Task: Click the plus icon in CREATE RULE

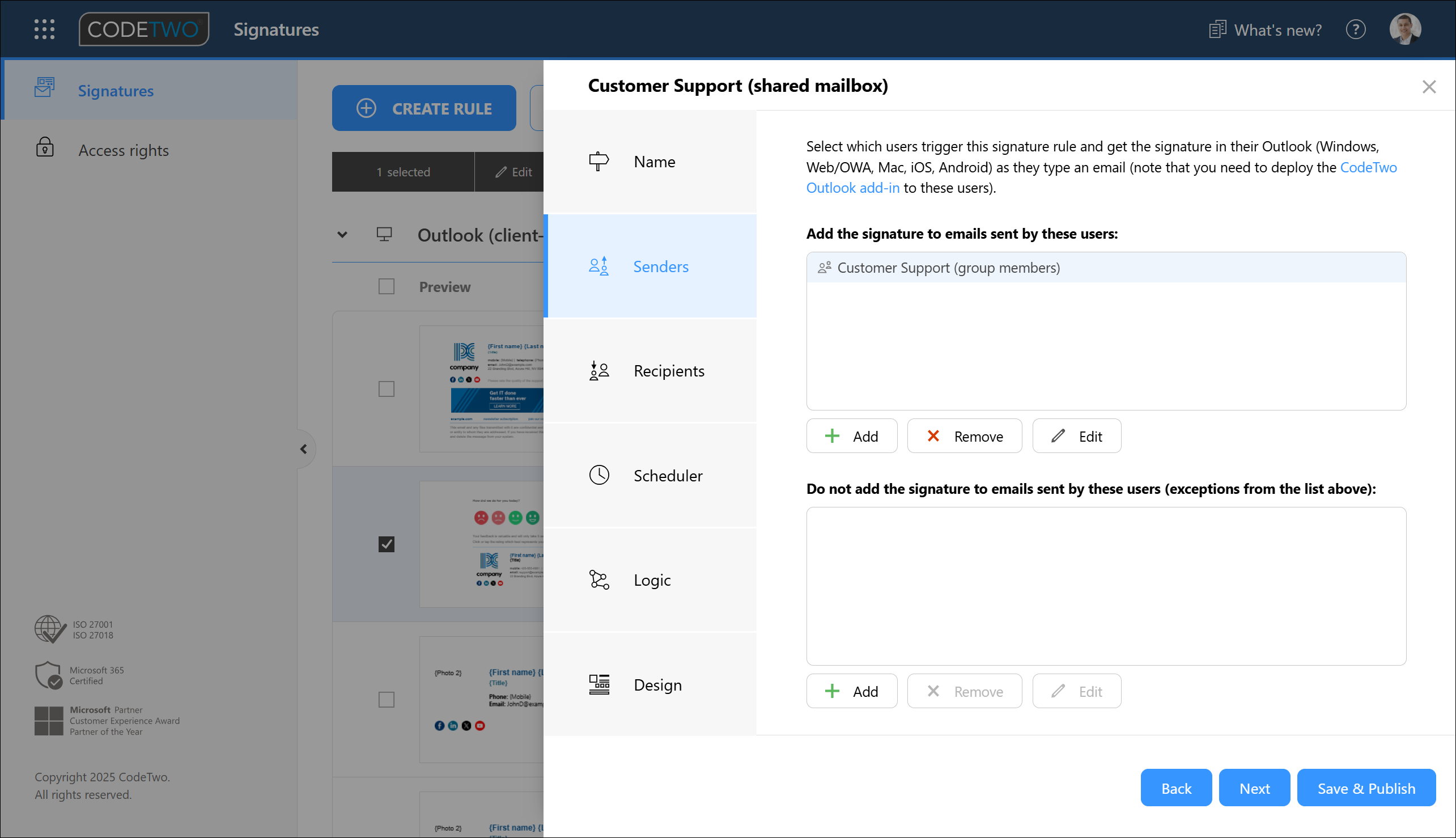Action: [367, 108]
